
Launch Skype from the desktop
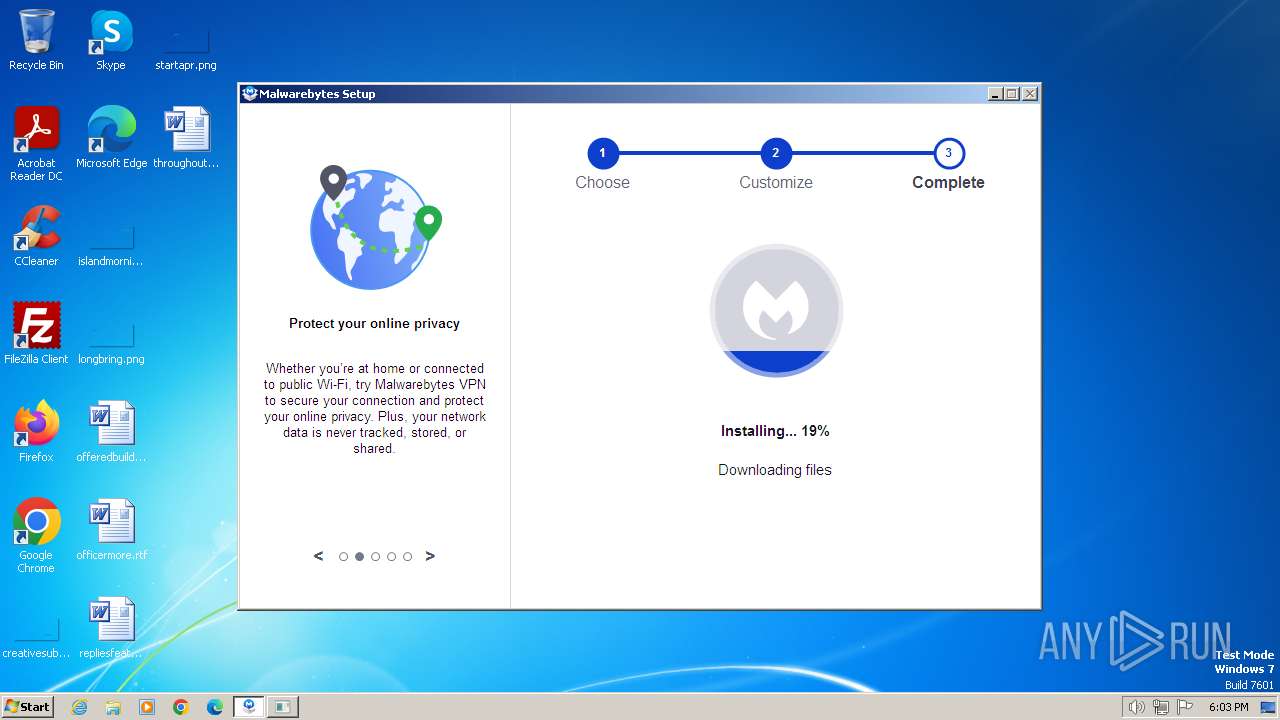click(x=110, y=40)
